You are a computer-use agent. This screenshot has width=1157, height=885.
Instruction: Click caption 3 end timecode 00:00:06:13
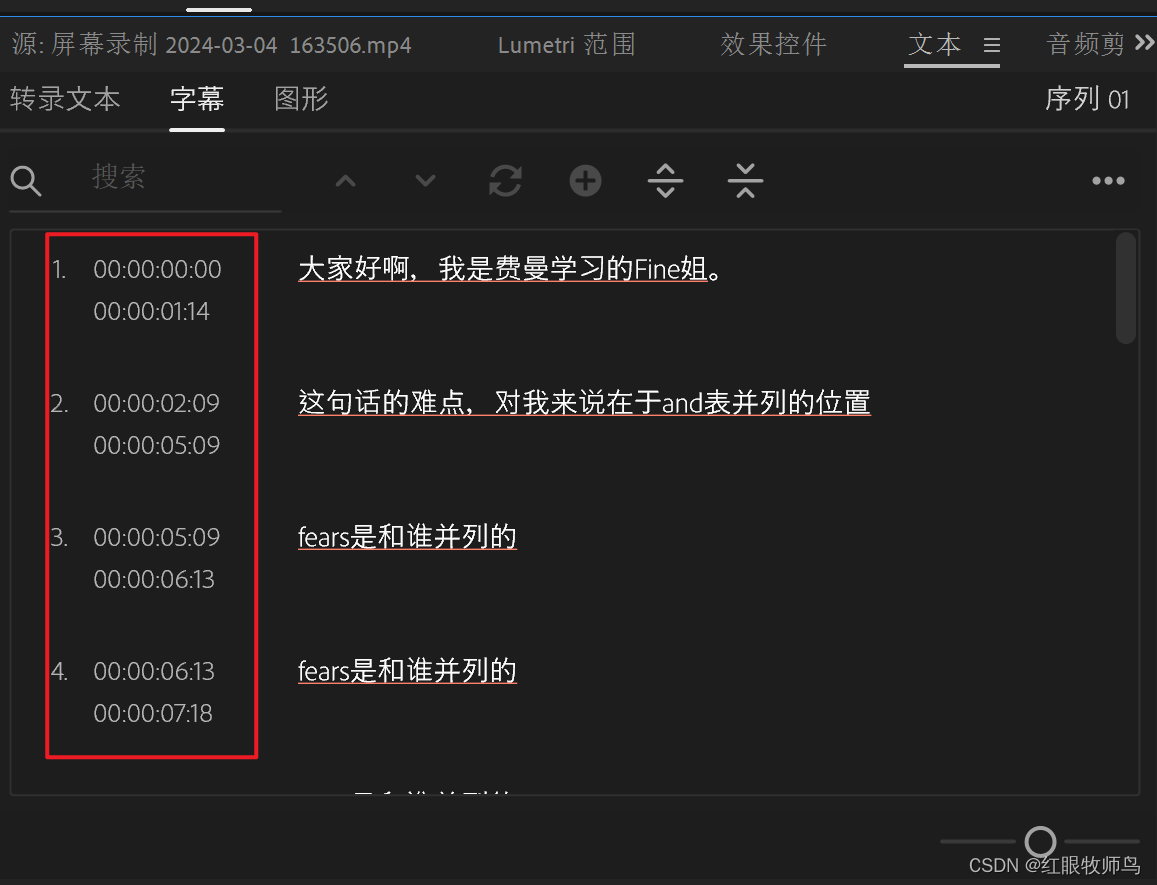pyautogui.click(x=153, y=579)
